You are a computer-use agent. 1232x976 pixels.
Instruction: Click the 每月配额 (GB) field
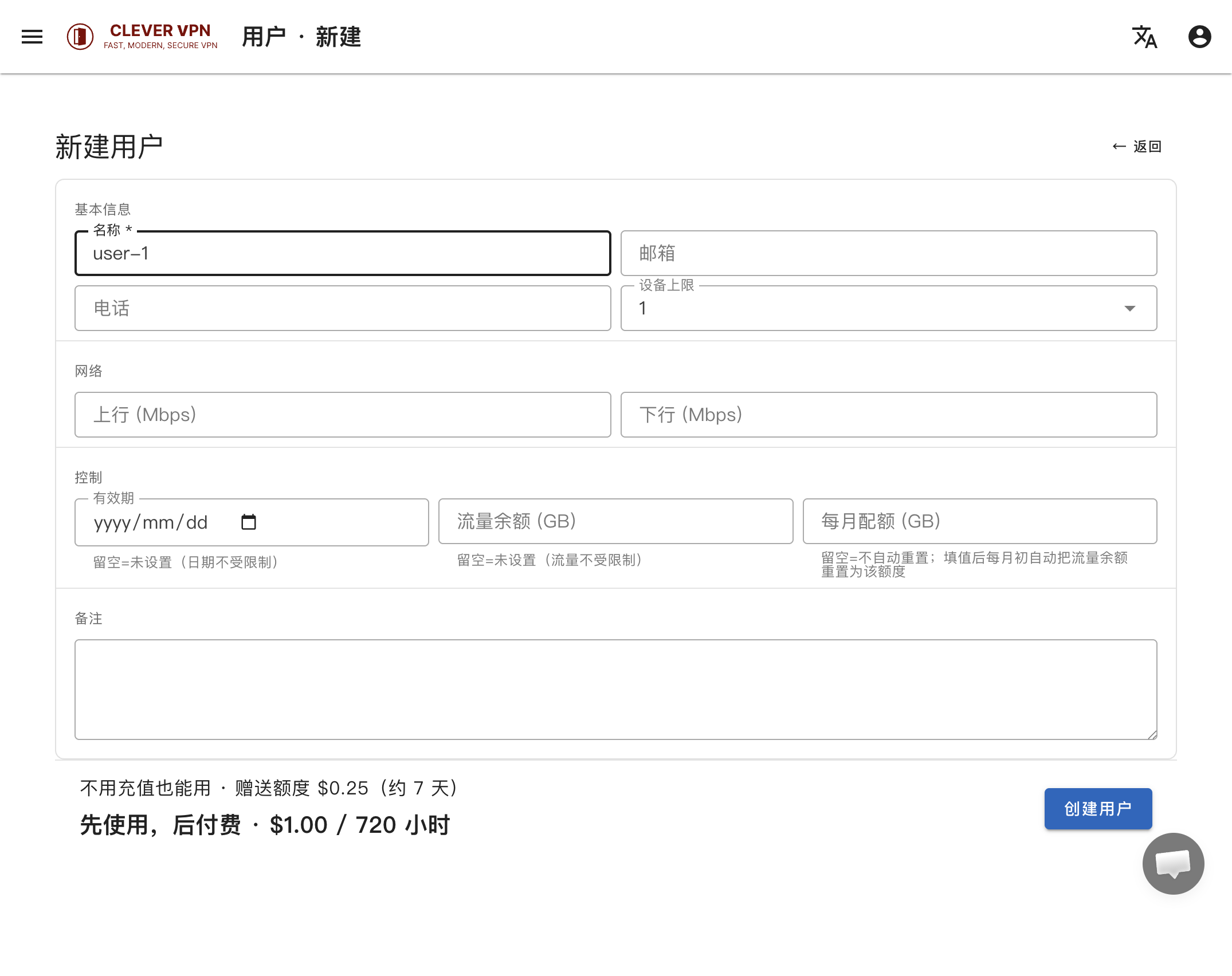click(980, 521)
